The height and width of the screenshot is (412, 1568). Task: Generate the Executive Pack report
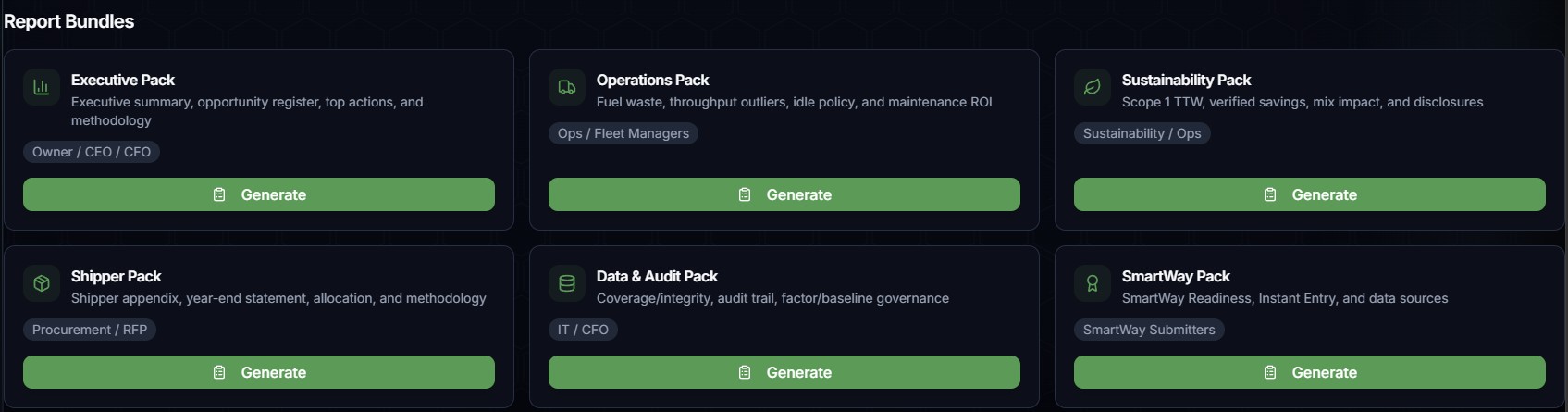pos(259,194)
